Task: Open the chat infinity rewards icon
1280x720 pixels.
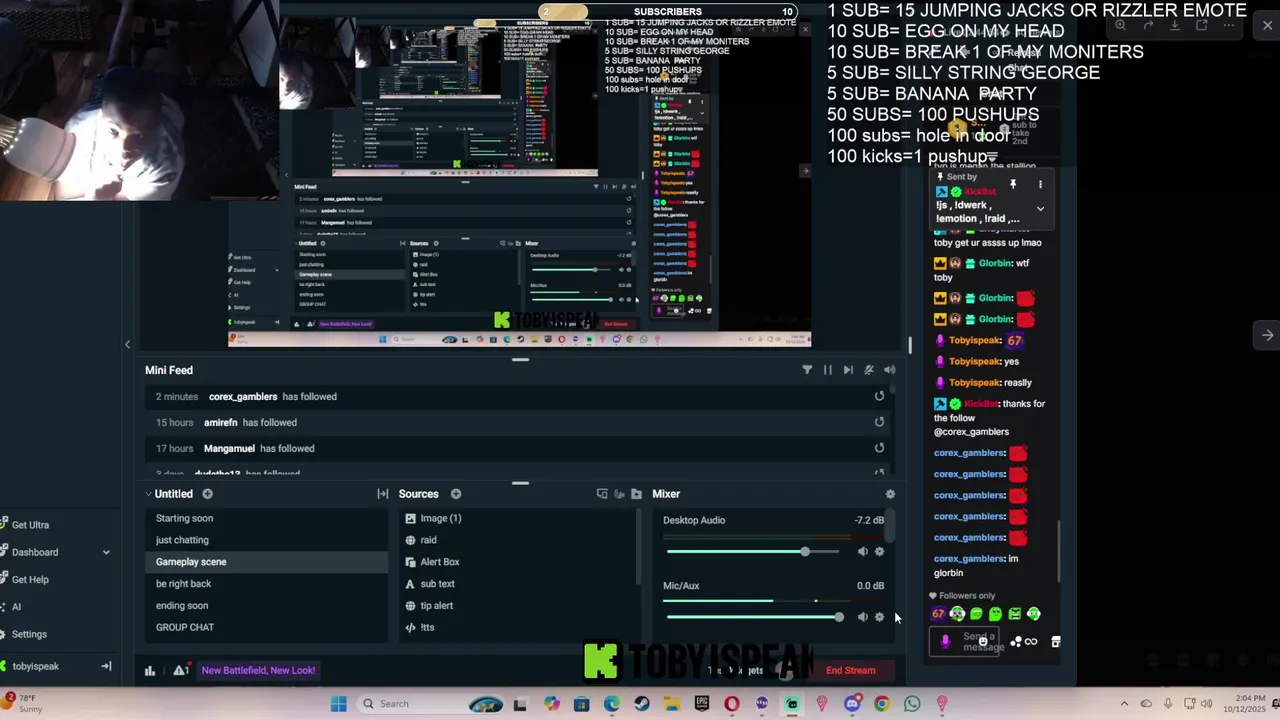Action: coord(1031,642)
